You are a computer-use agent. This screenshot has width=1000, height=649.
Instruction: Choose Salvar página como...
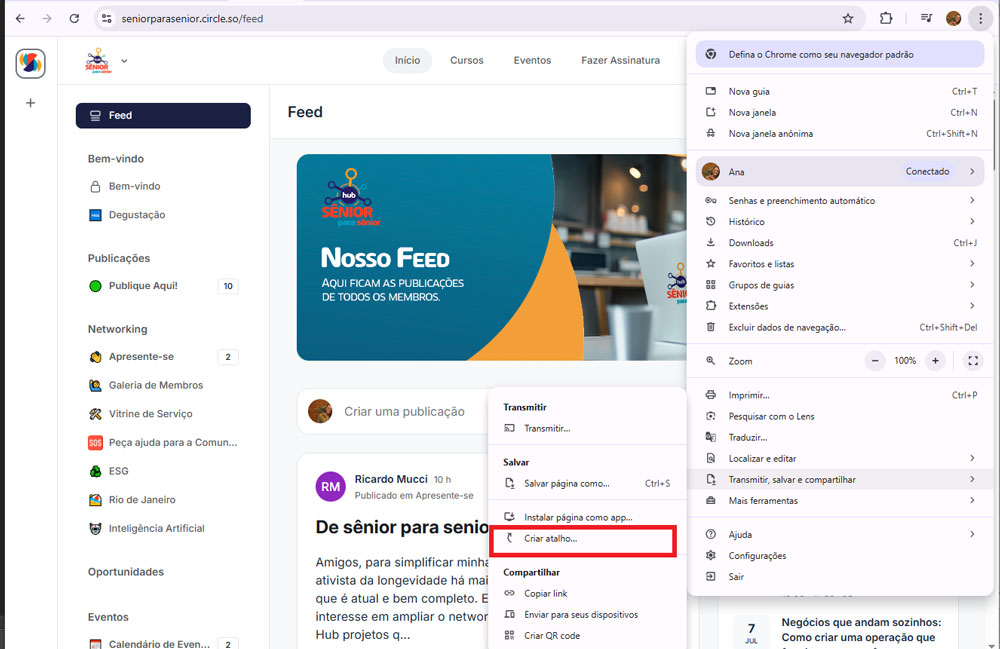tap(587, 483)
